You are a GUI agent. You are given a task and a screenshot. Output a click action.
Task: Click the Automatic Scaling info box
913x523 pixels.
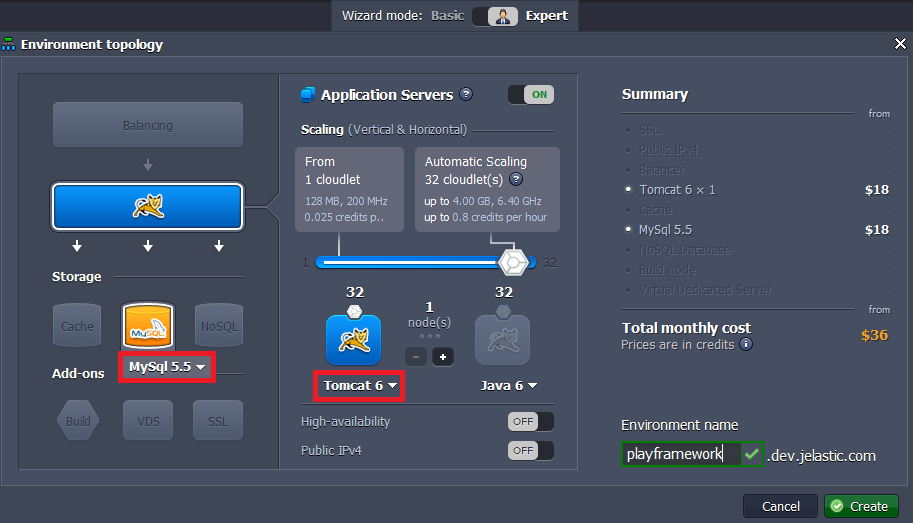point(487,189)
